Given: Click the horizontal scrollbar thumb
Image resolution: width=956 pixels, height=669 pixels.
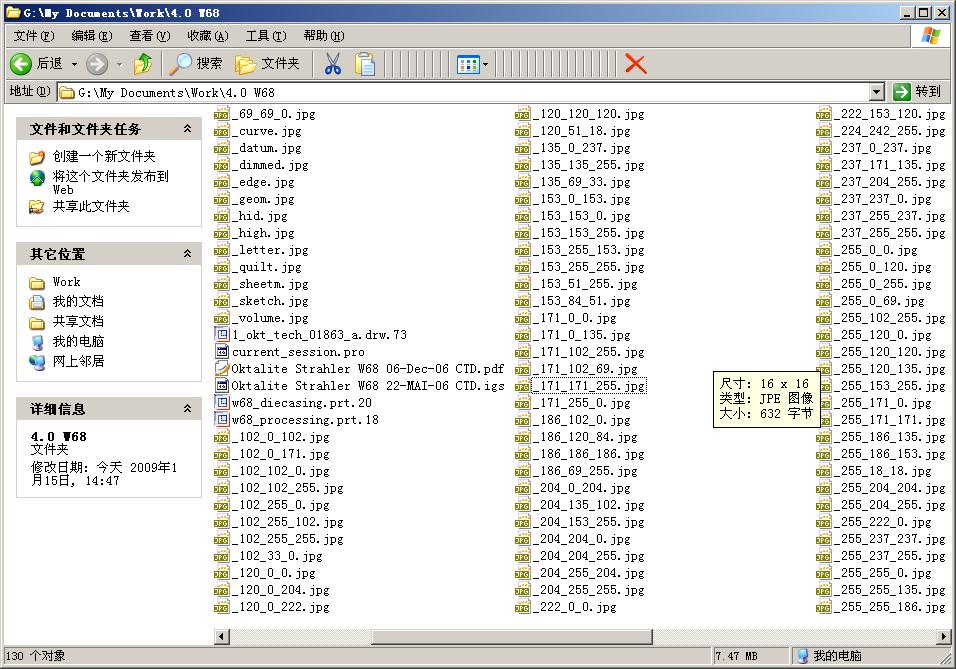Looking at the screenshot, I should pos(512,637).
